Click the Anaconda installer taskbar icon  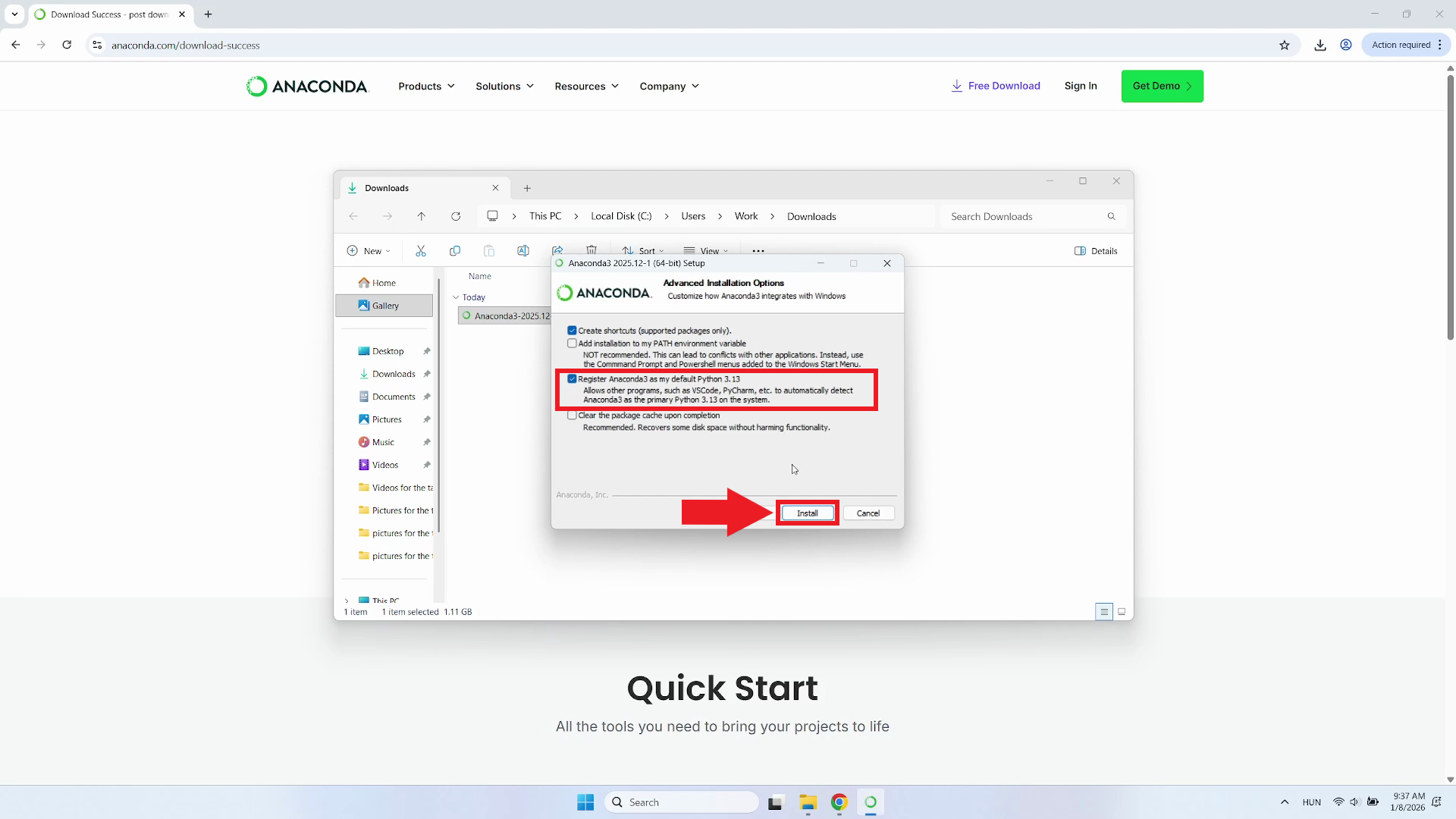tap(871, 802)
